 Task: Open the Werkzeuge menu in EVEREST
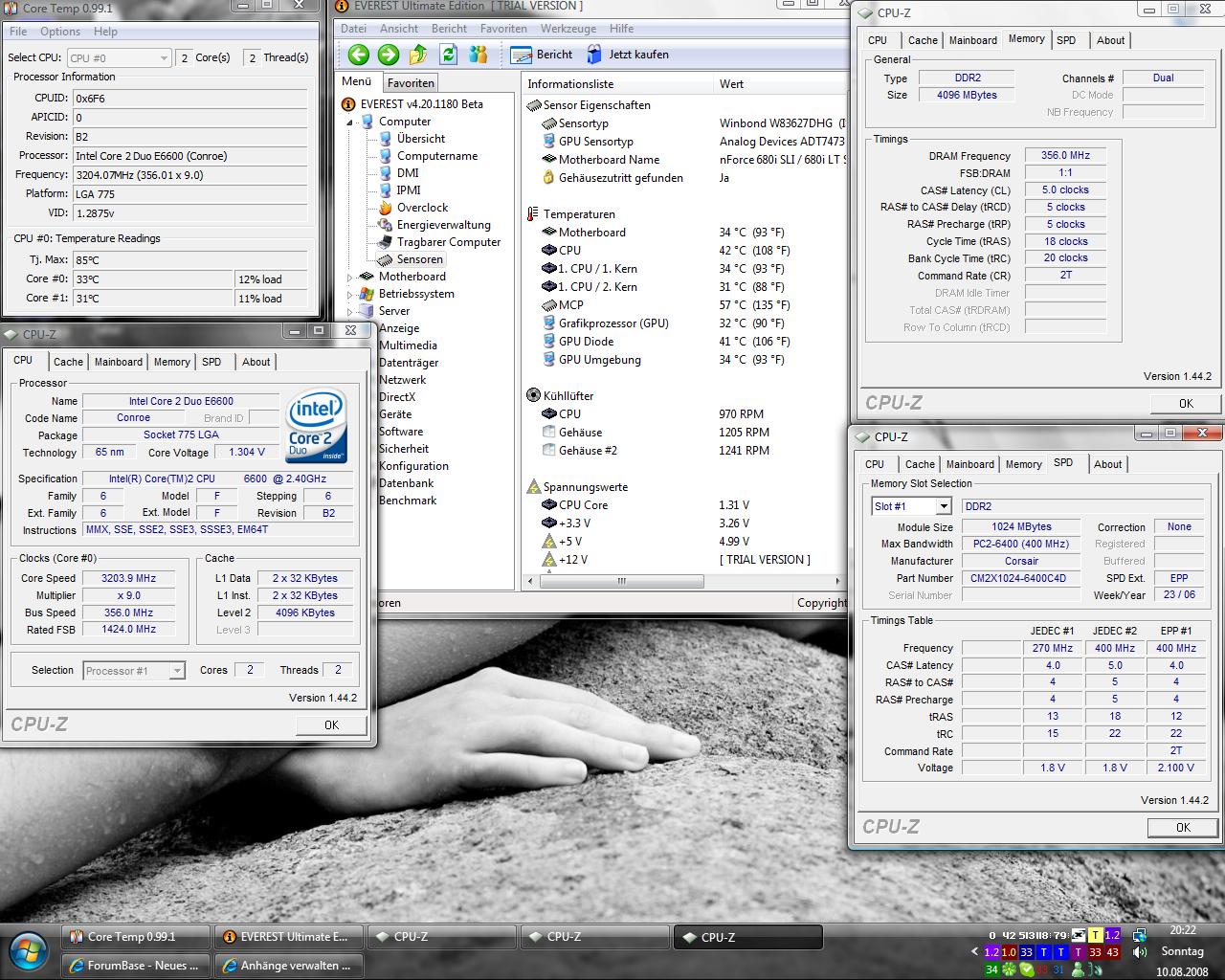click(x=568, y=29)
